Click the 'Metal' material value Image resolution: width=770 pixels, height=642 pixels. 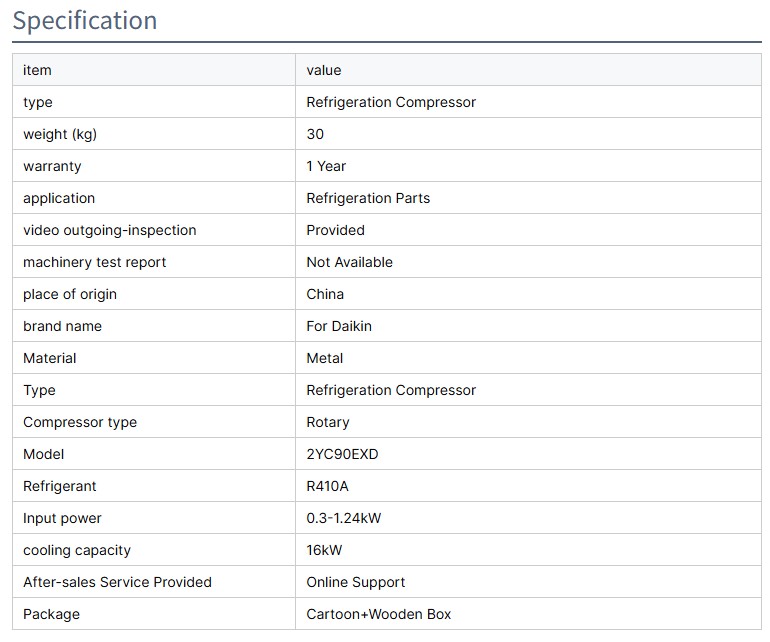[325, 358]
